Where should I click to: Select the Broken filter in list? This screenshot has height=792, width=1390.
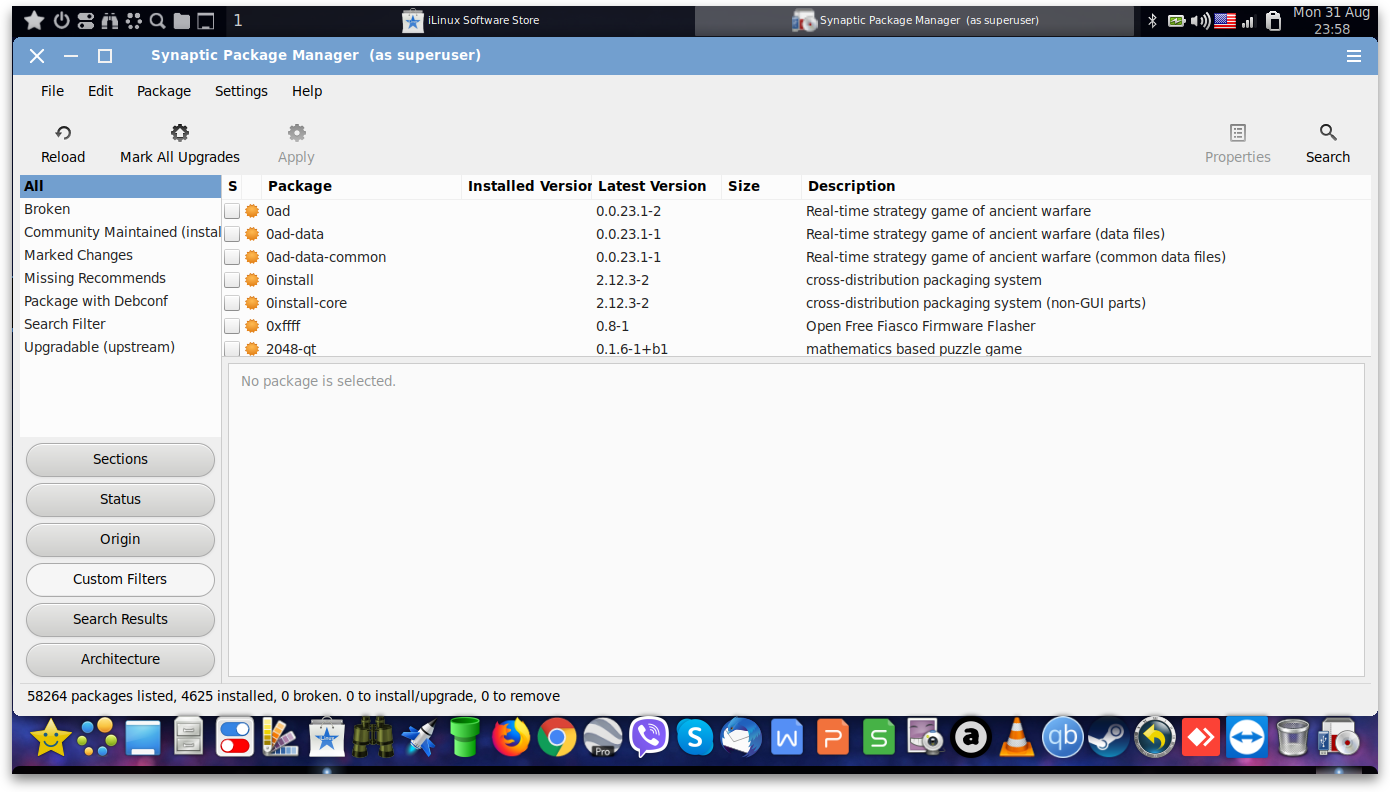point(120,209)
